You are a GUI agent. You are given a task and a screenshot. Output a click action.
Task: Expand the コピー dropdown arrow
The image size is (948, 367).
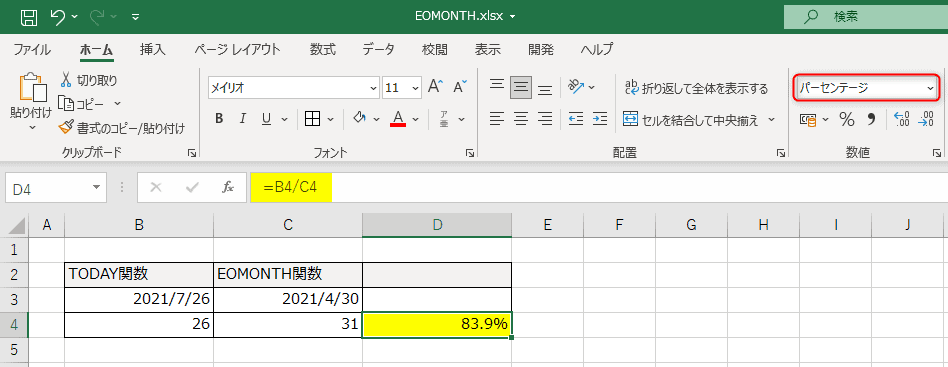pos(117,104)
